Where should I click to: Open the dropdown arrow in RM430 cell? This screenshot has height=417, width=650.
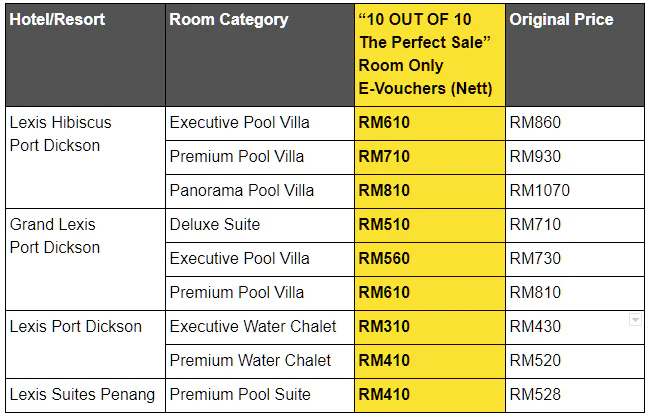pyautogui.click(x=635, y=320)
